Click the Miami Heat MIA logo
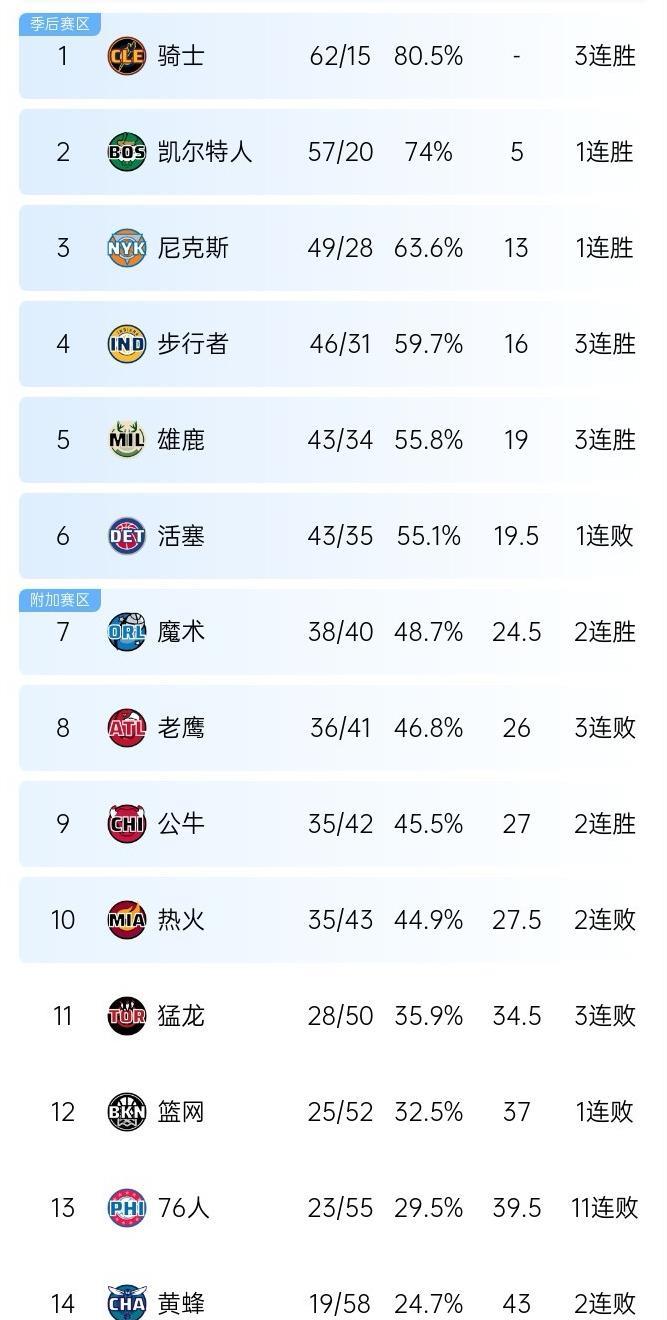 (x=127, y=920)
